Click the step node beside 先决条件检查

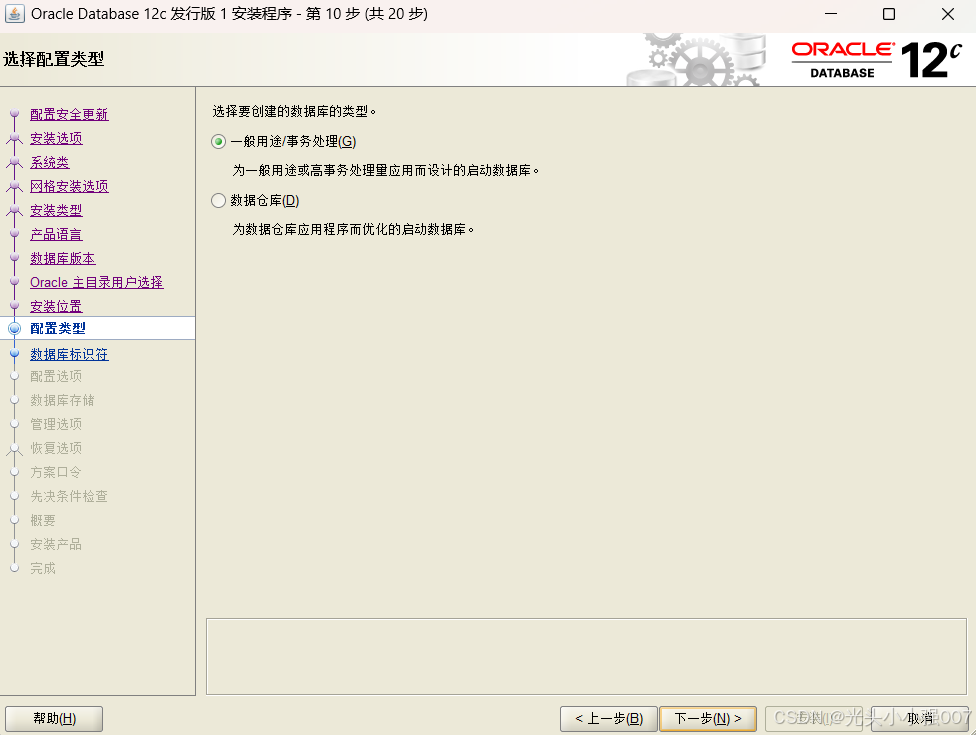14,496
